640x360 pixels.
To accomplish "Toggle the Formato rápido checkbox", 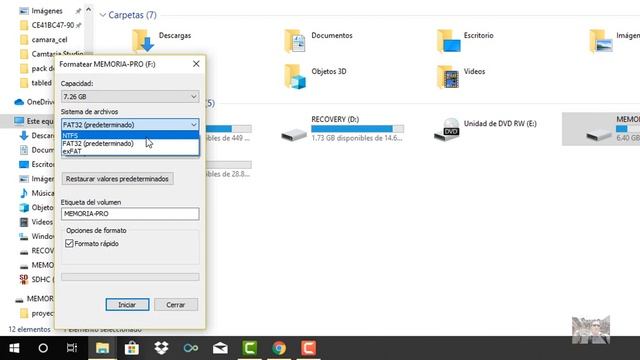I will pyautogui.click(x=69, y=244).
